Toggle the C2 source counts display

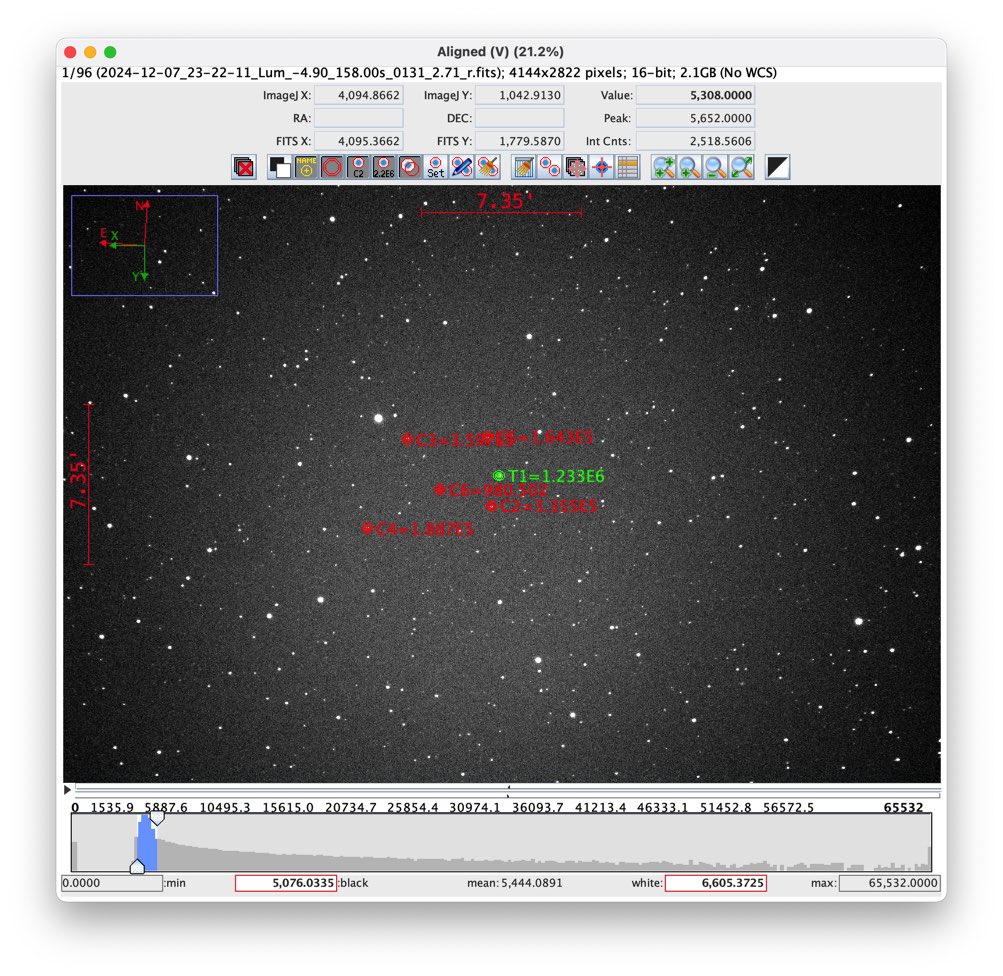pyautogui.click(x=356, y=167)
